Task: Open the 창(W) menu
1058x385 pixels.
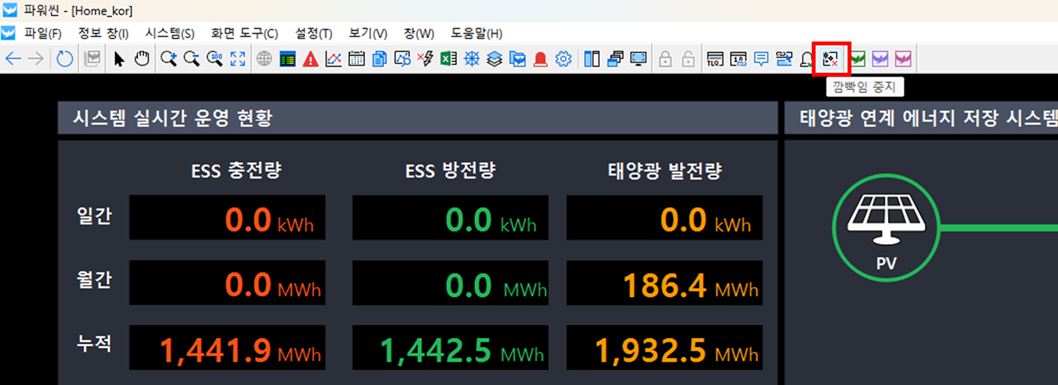Action: click(x=419, y=33)
